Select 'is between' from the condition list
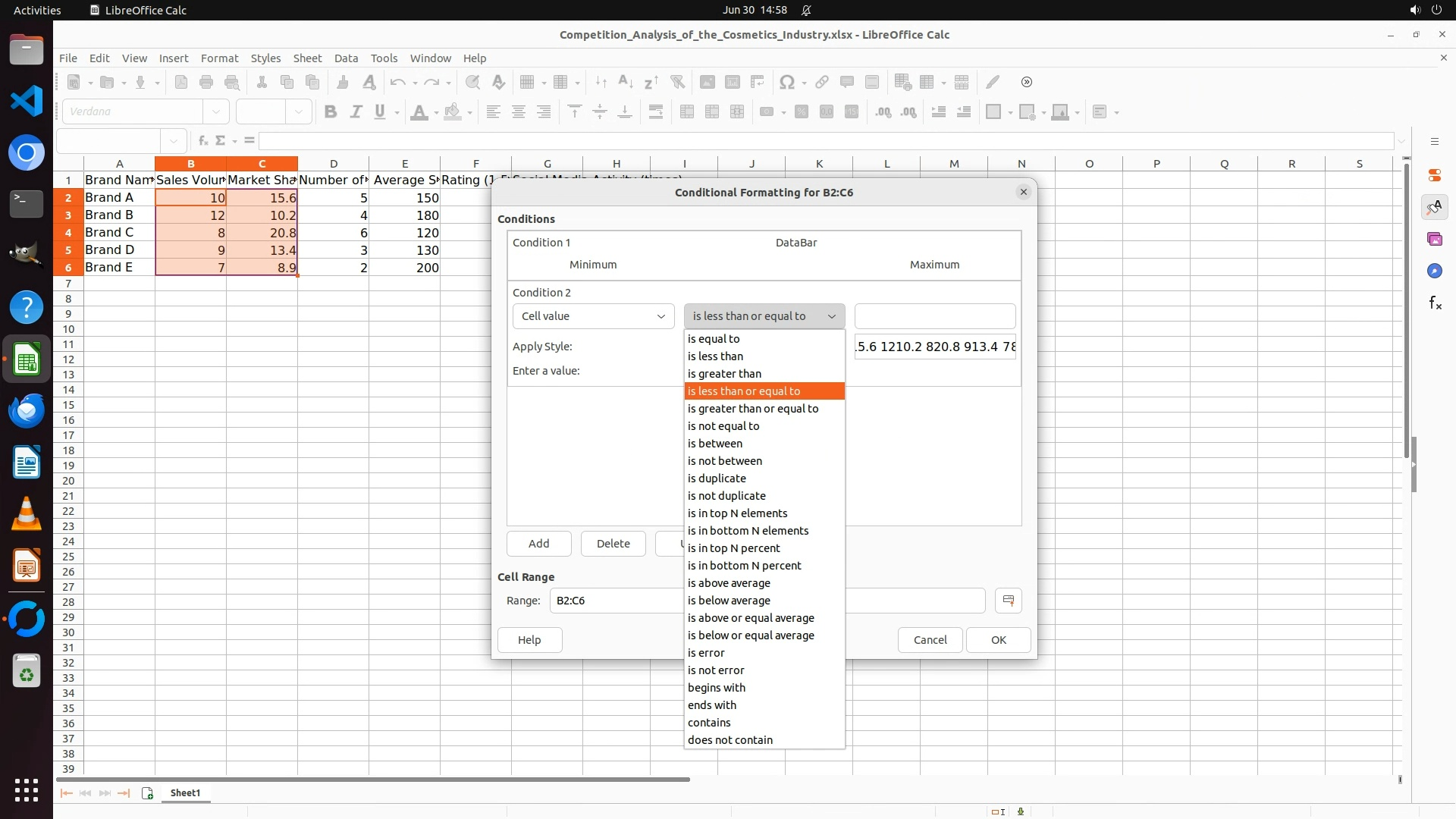Viewport: 1456px width, 819px height. tap(715, 444)
